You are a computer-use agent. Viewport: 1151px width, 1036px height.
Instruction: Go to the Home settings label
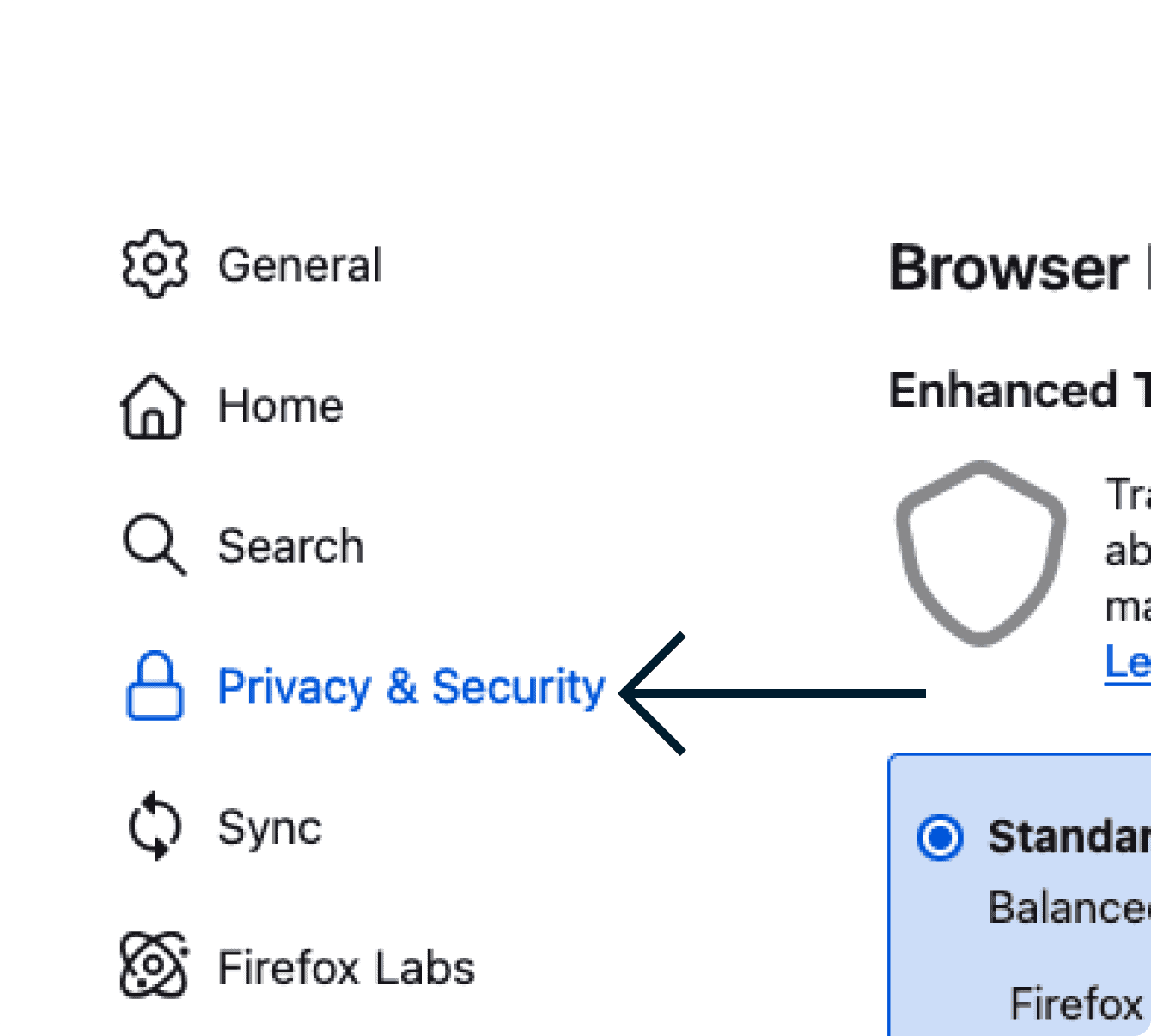[280, 405]
